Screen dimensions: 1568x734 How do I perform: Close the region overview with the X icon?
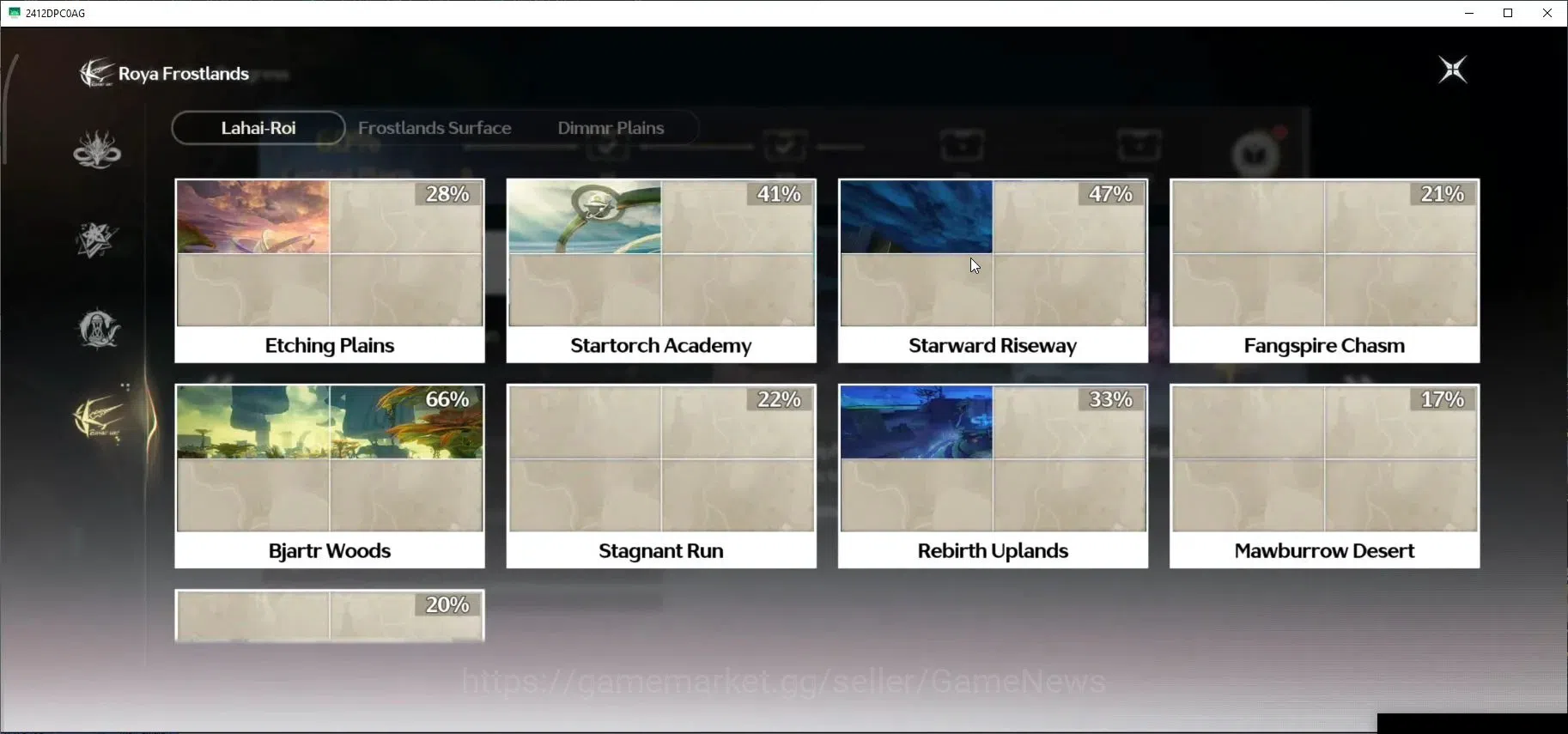(x=1453, y=70)
